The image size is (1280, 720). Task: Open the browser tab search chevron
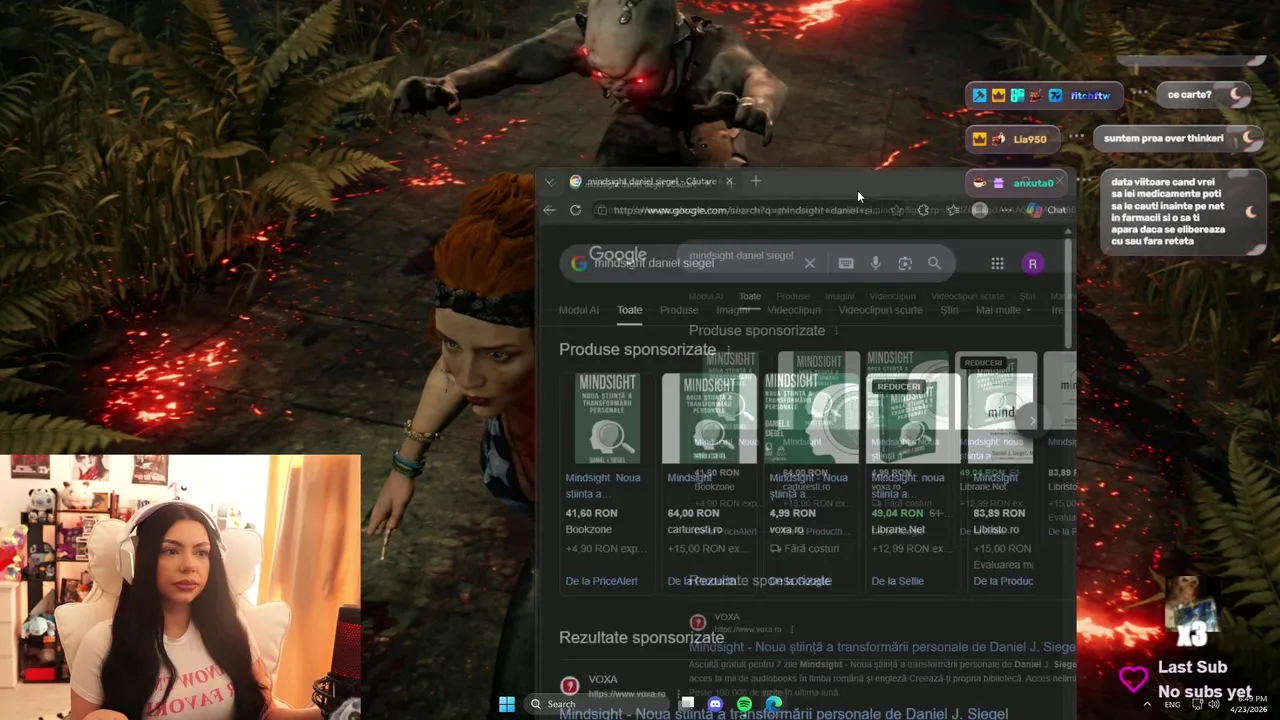[549, 182]
